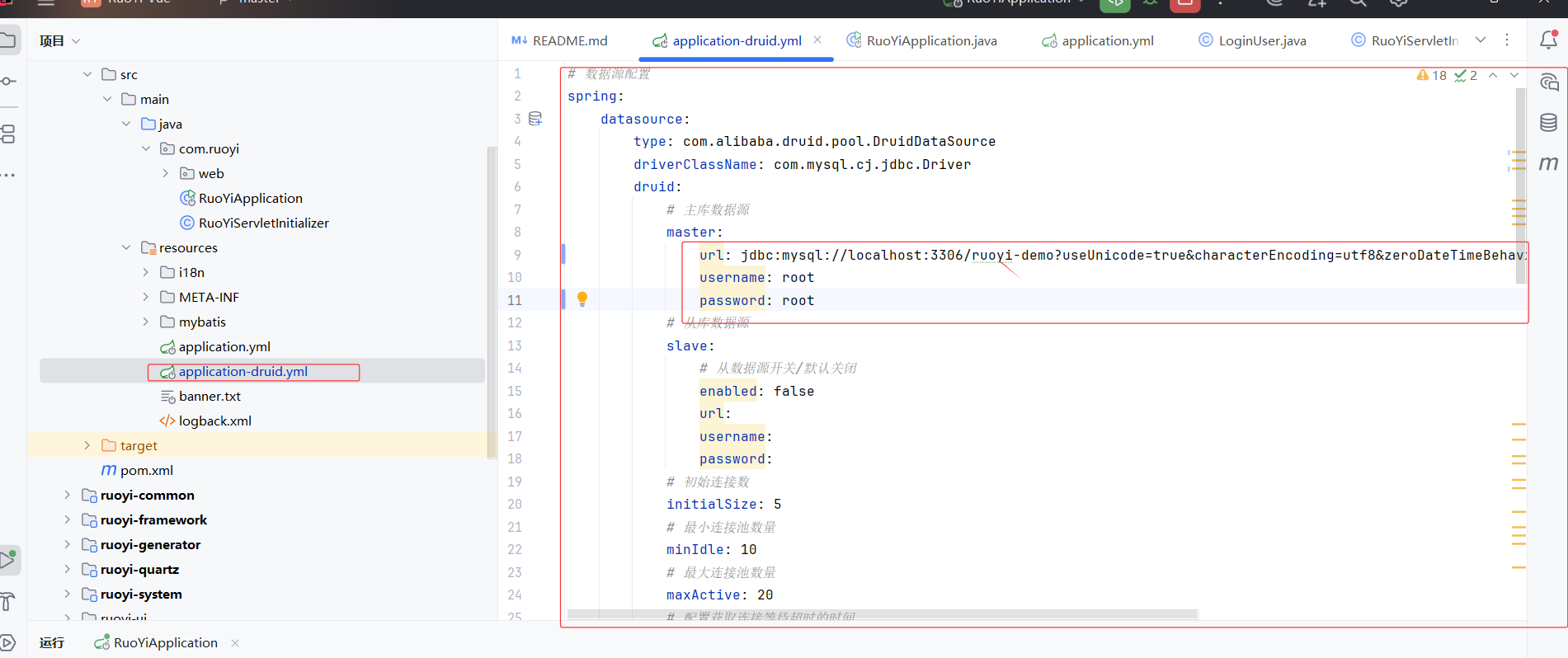Select application-druid.yml in project tree
1568x658 pixels.
tap(233, 372)
